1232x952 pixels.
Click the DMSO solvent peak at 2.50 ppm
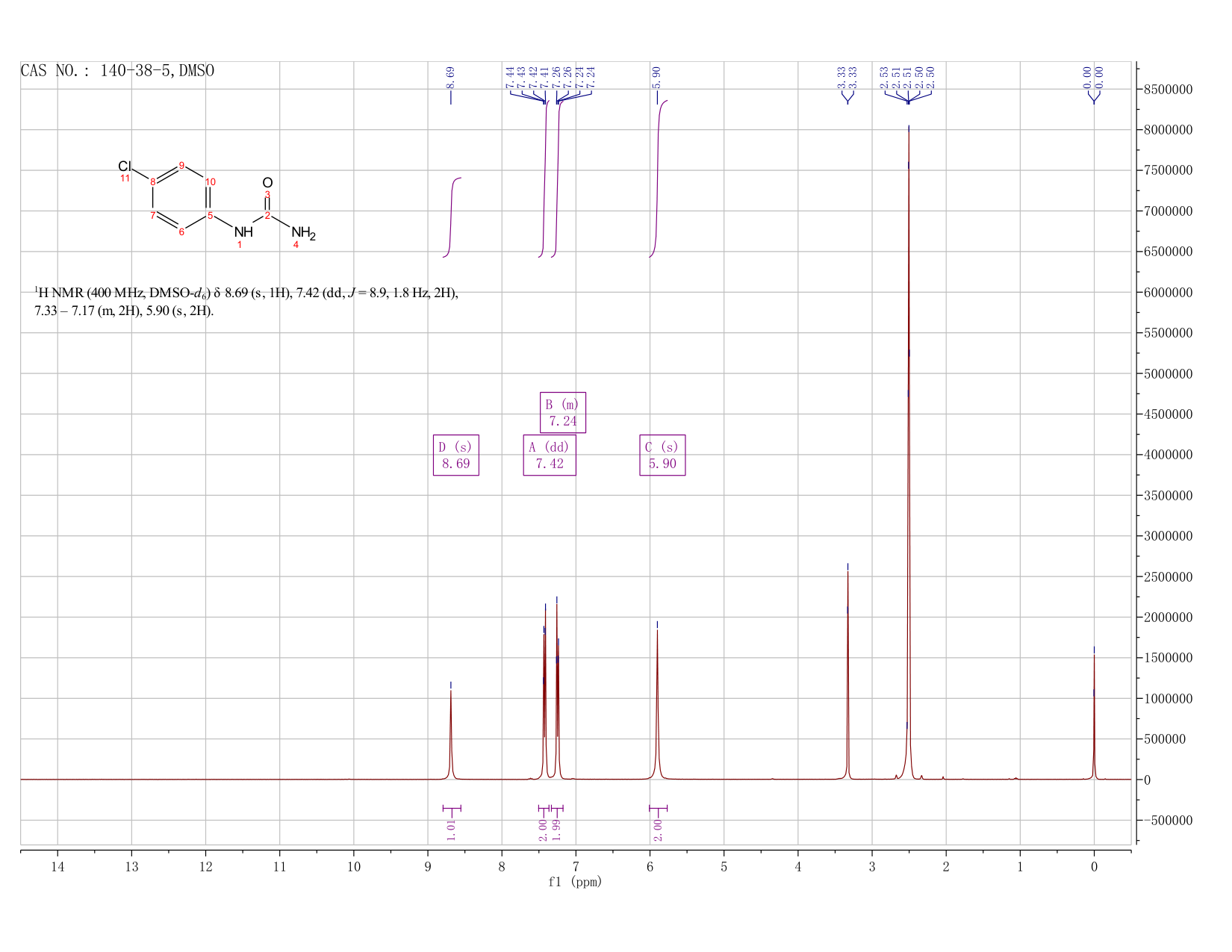(x=908, y=448)
